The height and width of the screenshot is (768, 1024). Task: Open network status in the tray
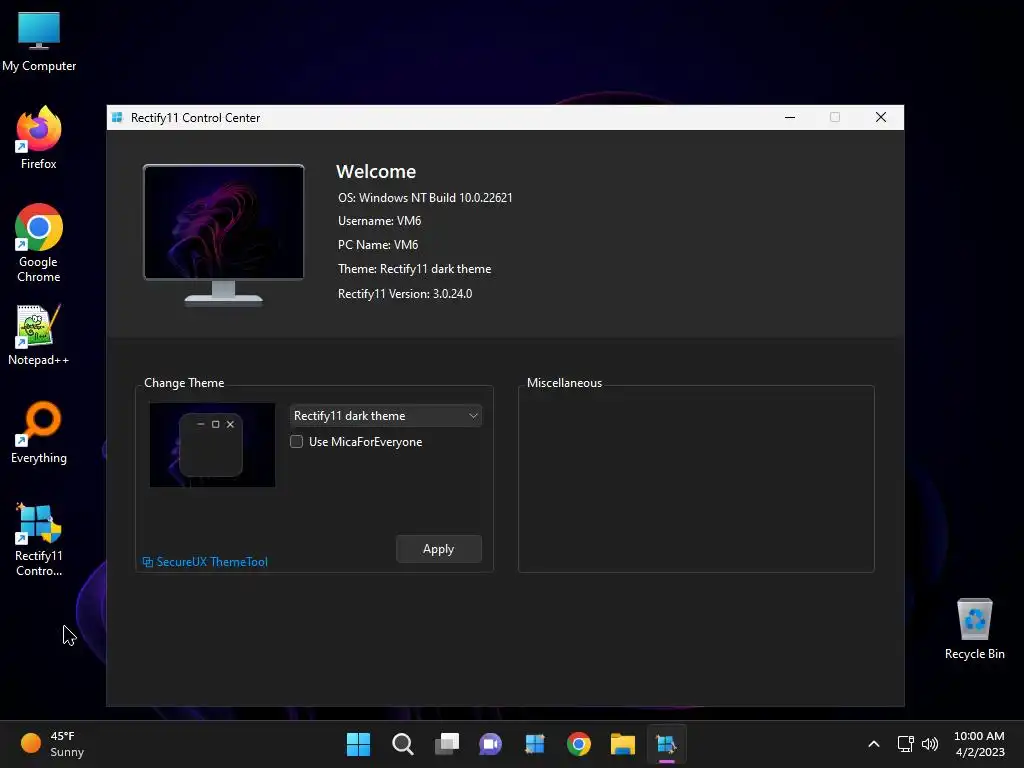[905, 744]
